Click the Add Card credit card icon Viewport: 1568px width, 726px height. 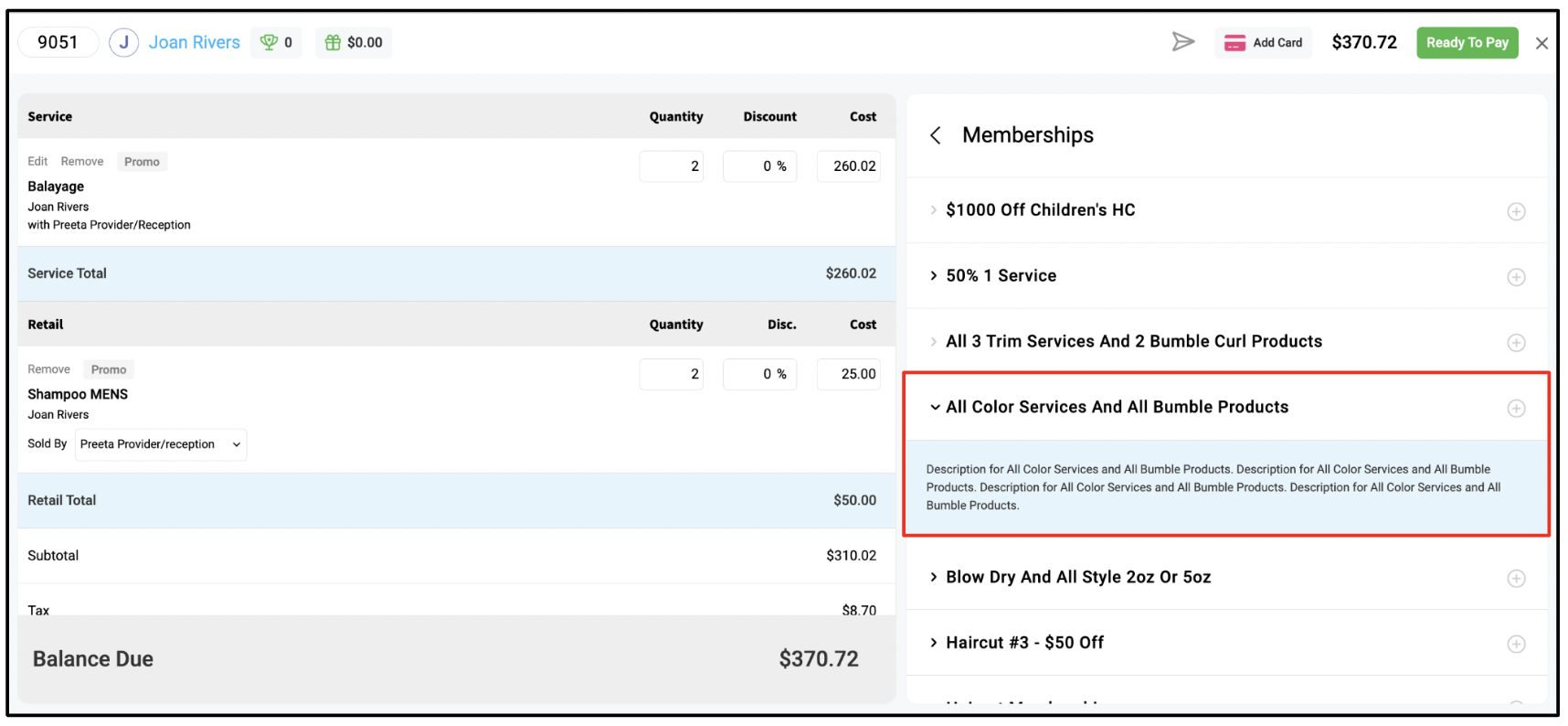click(1234, 43)
